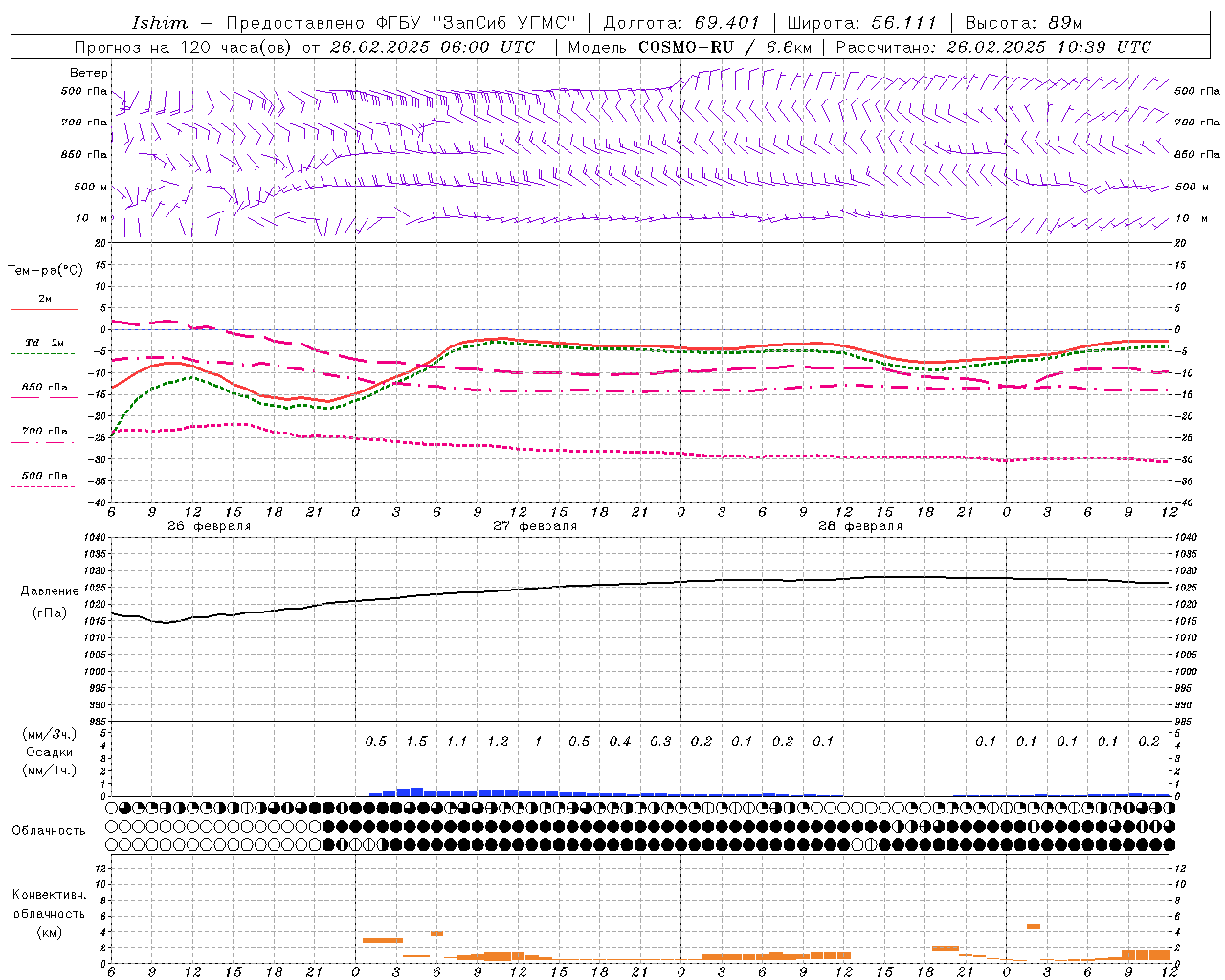Select the Широта: 56.111 header field

coord(862,23)
